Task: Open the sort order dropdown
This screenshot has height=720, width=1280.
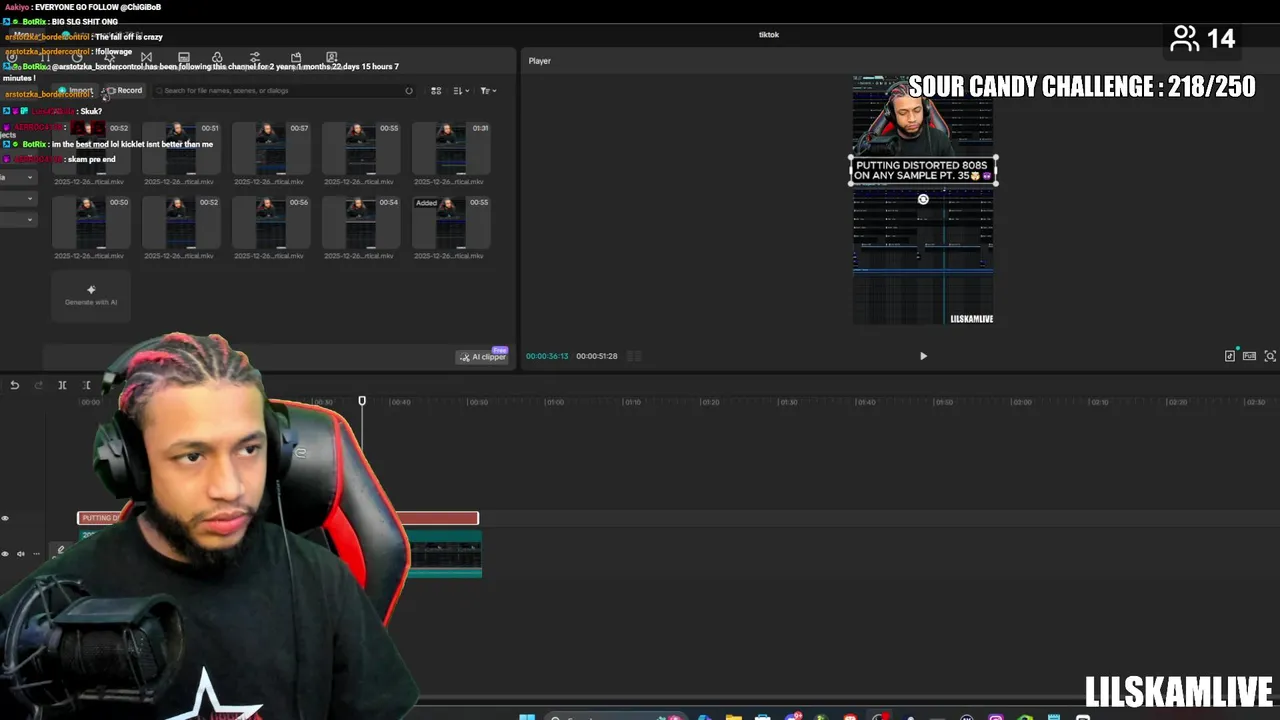Action: (461, 91)
